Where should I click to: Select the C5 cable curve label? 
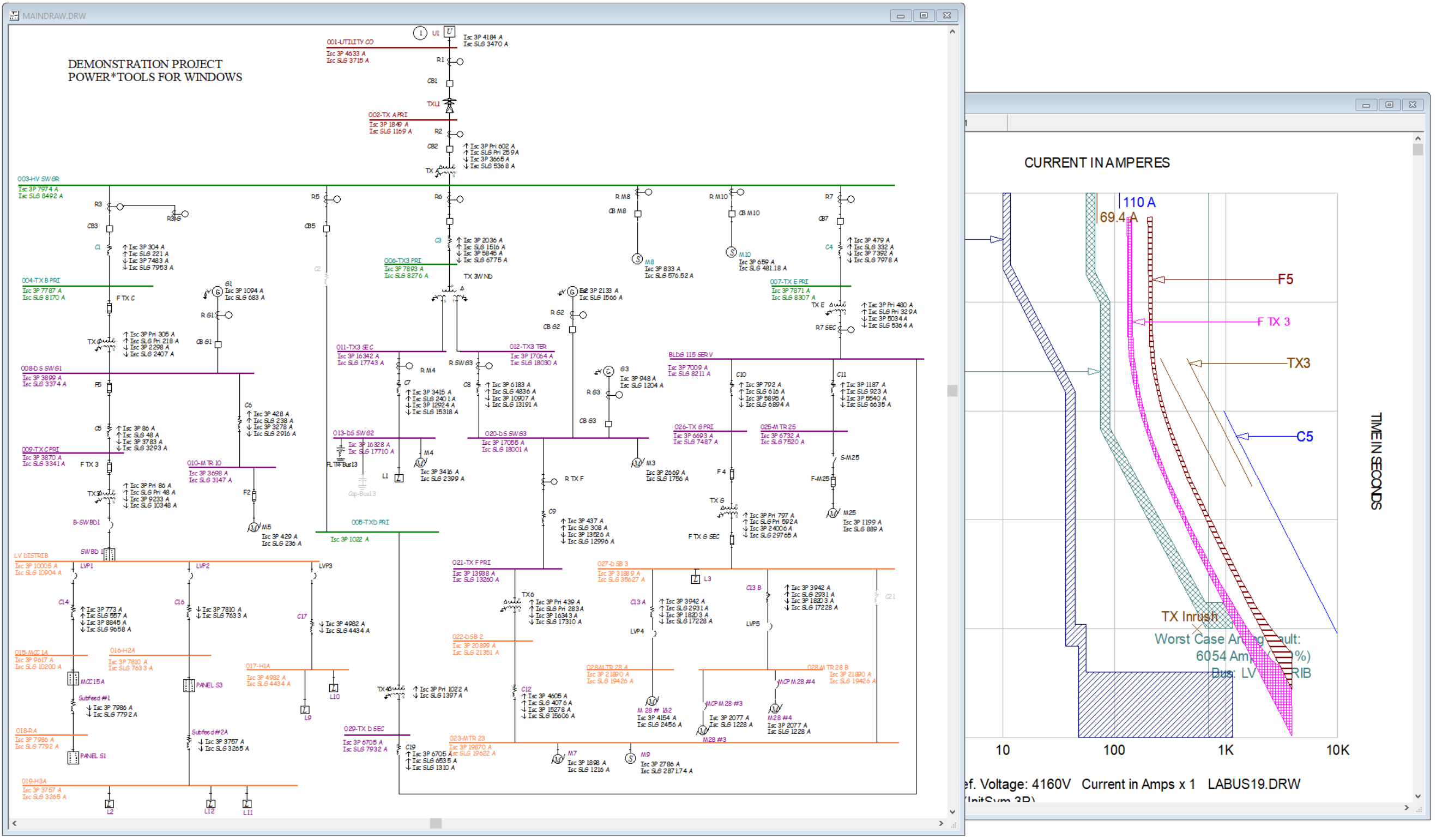pyautogui.click(x=1305, y=437)
